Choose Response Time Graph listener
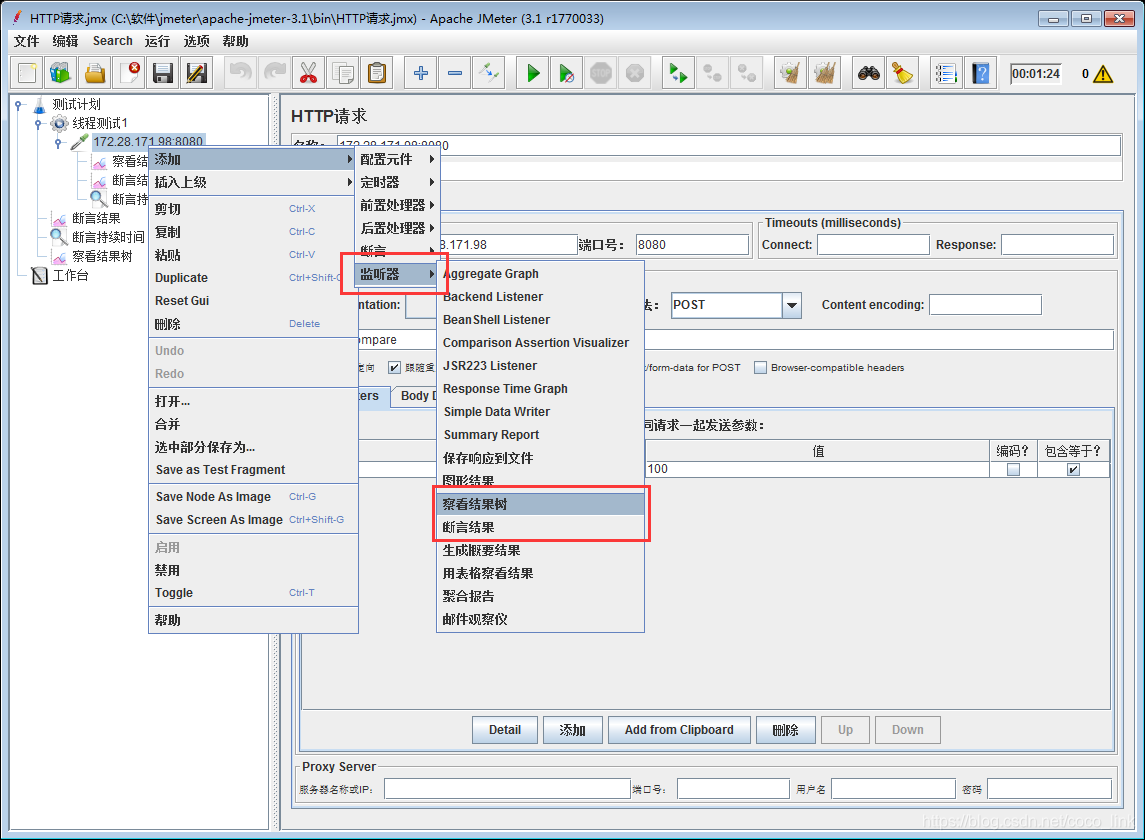 [x=540, y=389]
